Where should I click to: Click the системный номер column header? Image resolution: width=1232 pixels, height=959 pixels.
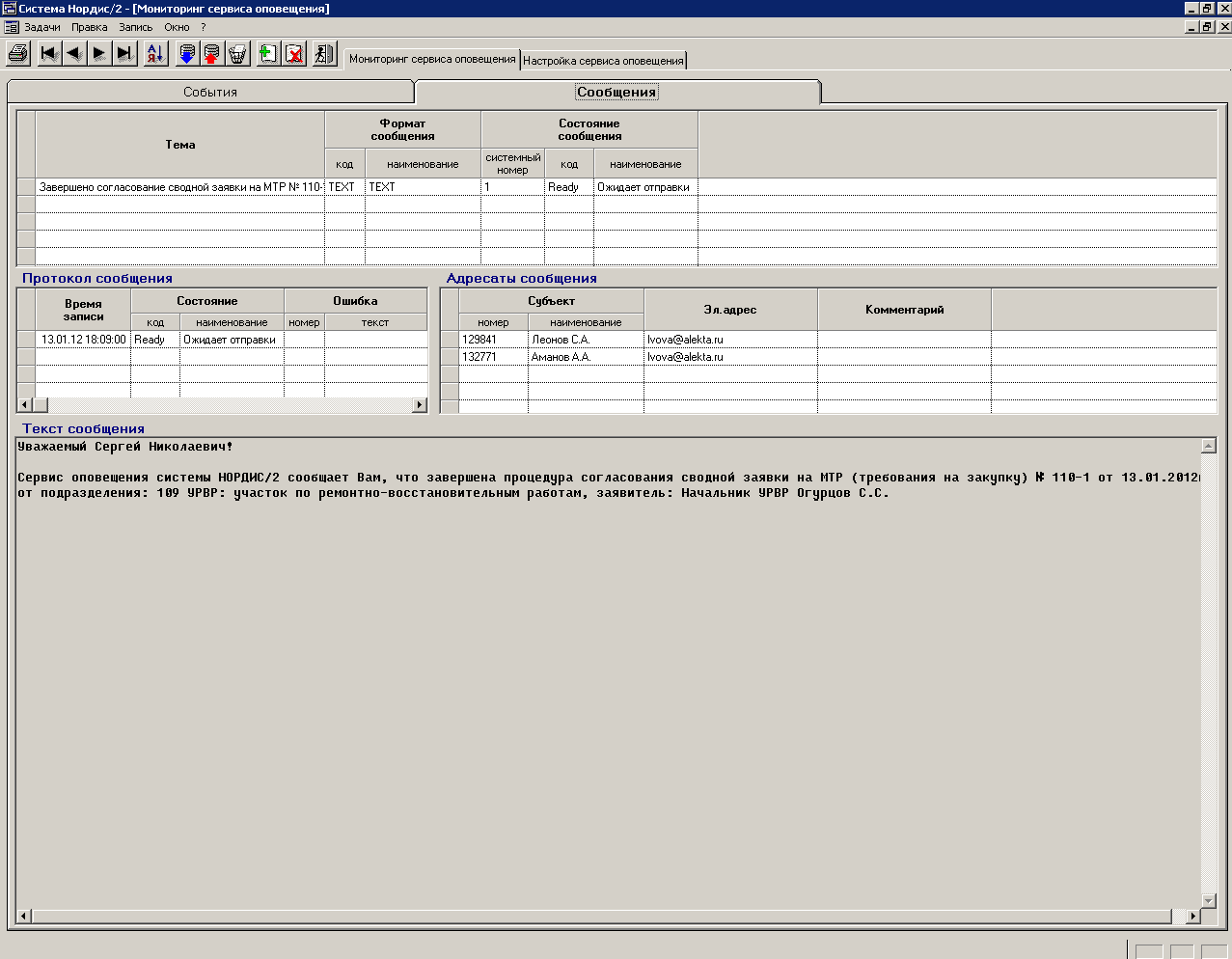tap(512, 164)
